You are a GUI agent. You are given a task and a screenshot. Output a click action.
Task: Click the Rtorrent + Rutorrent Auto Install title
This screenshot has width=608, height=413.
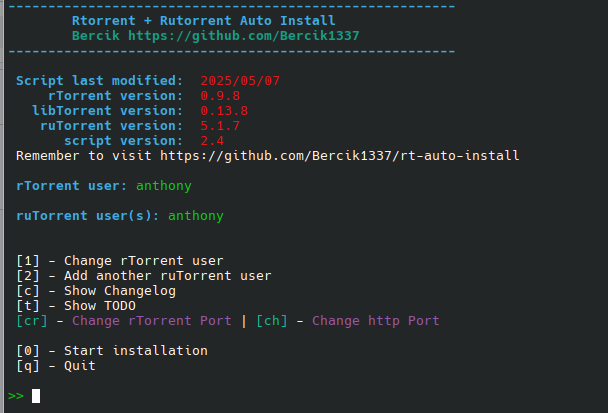(x=204, y=20)
